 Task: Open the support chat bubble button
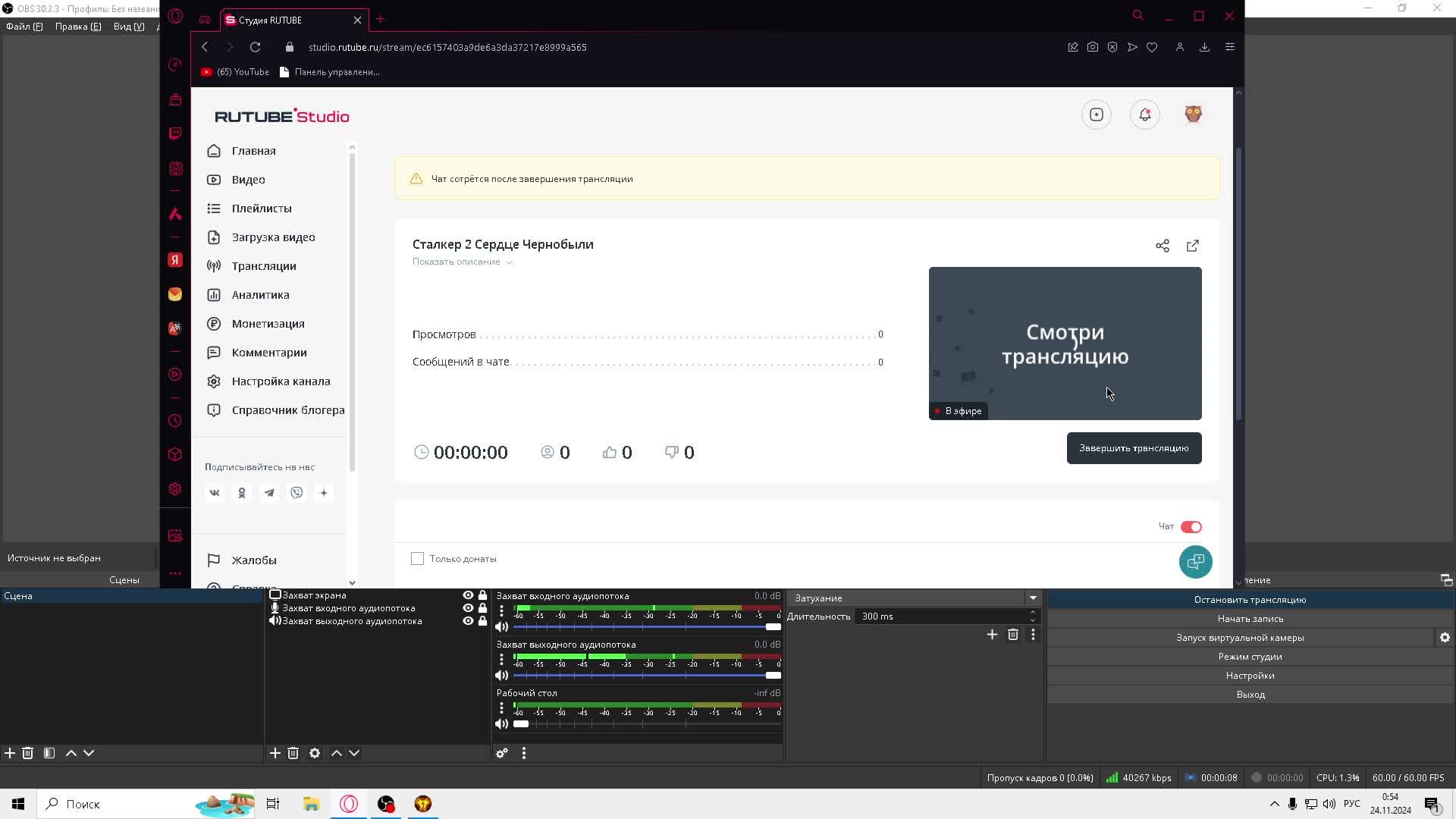click(1195, 562)
